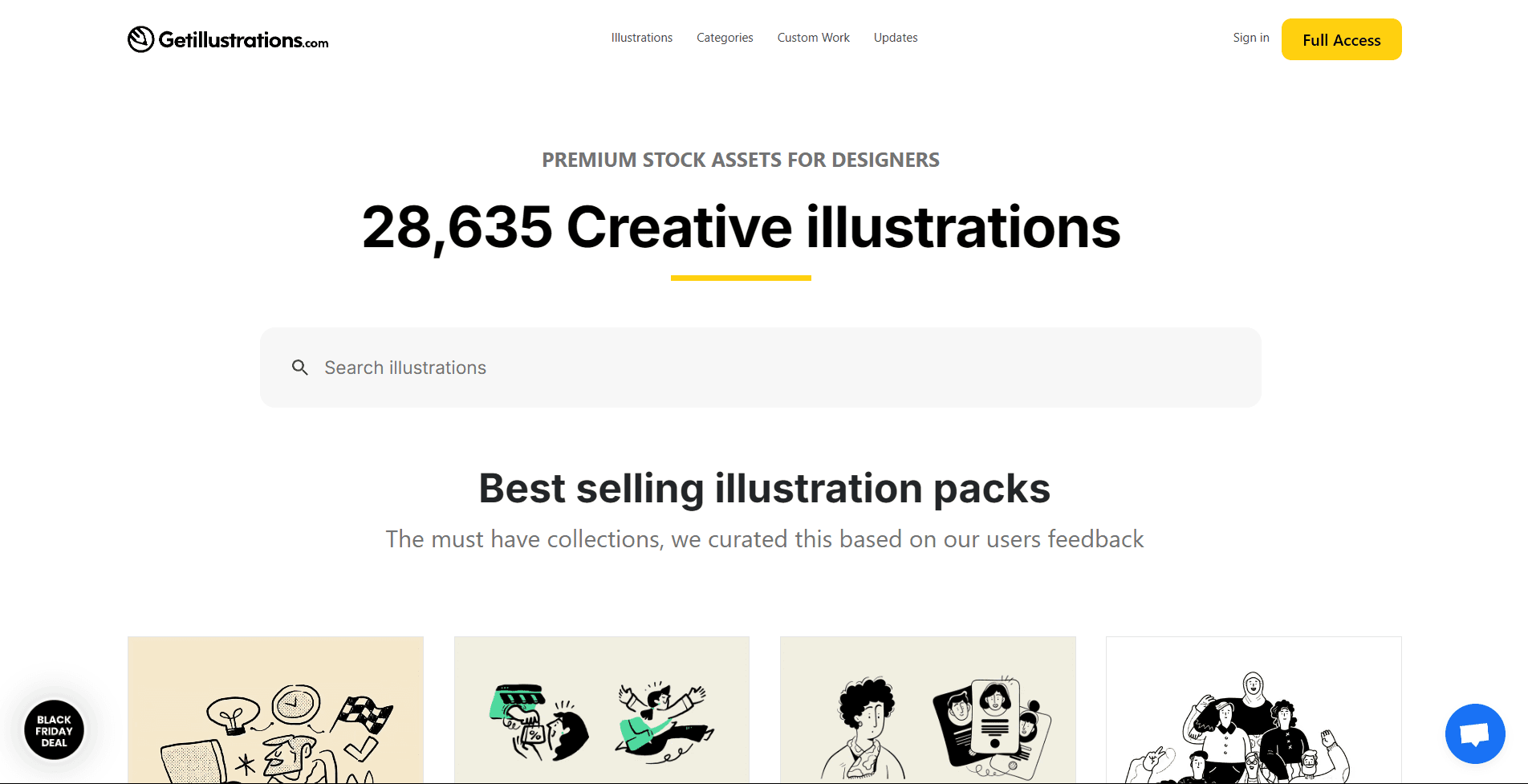This screenshot has height=784, width=1528.
Task: Click the Getillustrations circular logo icon
Action: click(x=140, y=39)
